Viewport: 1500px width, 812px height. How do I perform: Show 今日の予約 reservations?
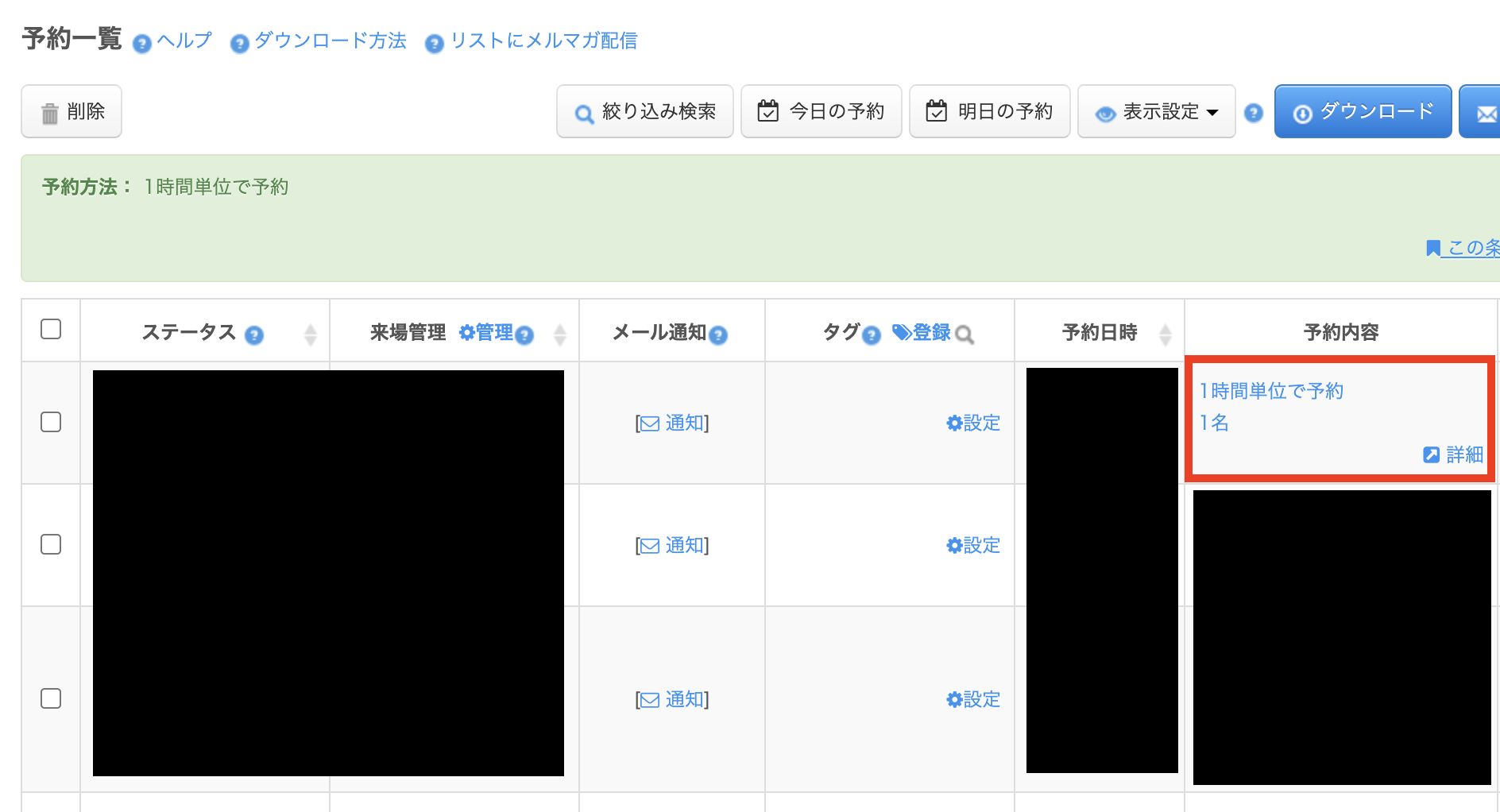tap(822, 112)
